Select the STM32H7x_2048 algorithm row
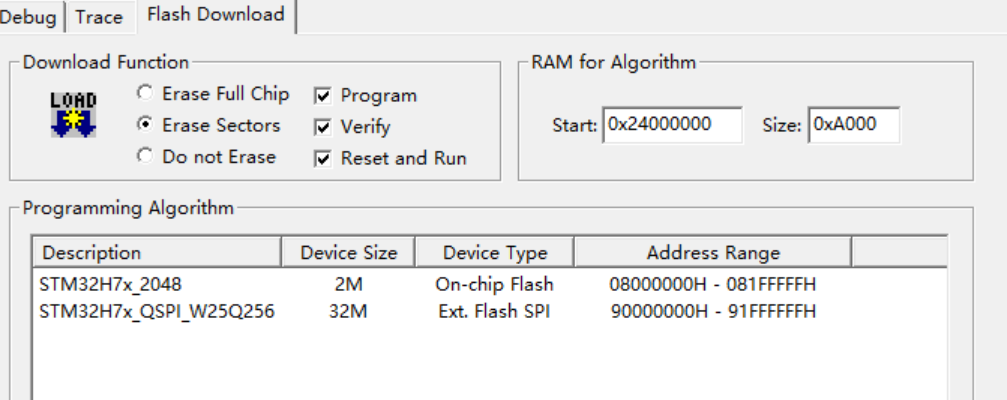This screenshot has width=1007, height=400. click(489, 284)
